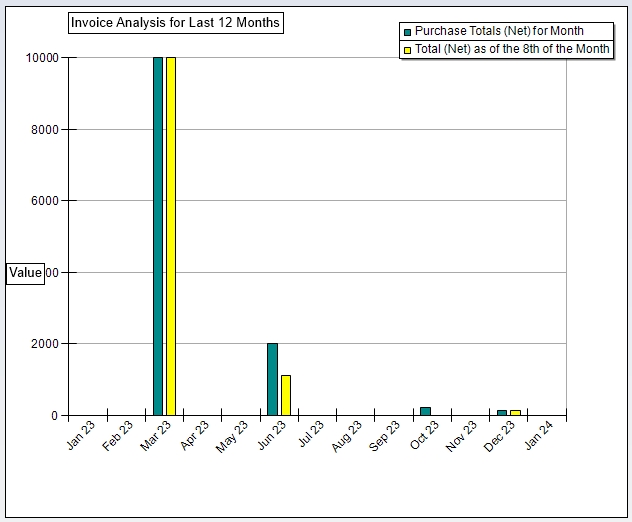
Task: Click the chart title 'Invoice Analysis for Last 12 Months'
Action: (175, 22)
